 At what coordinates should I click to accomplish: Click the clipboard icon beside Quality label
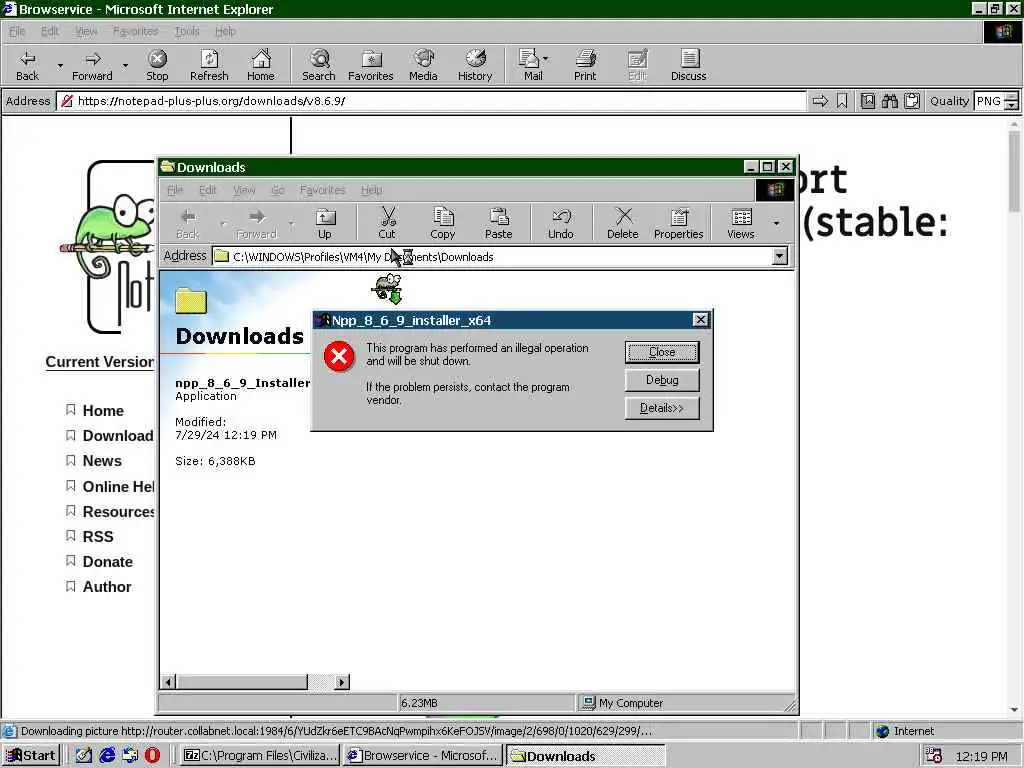coord(912,101)
